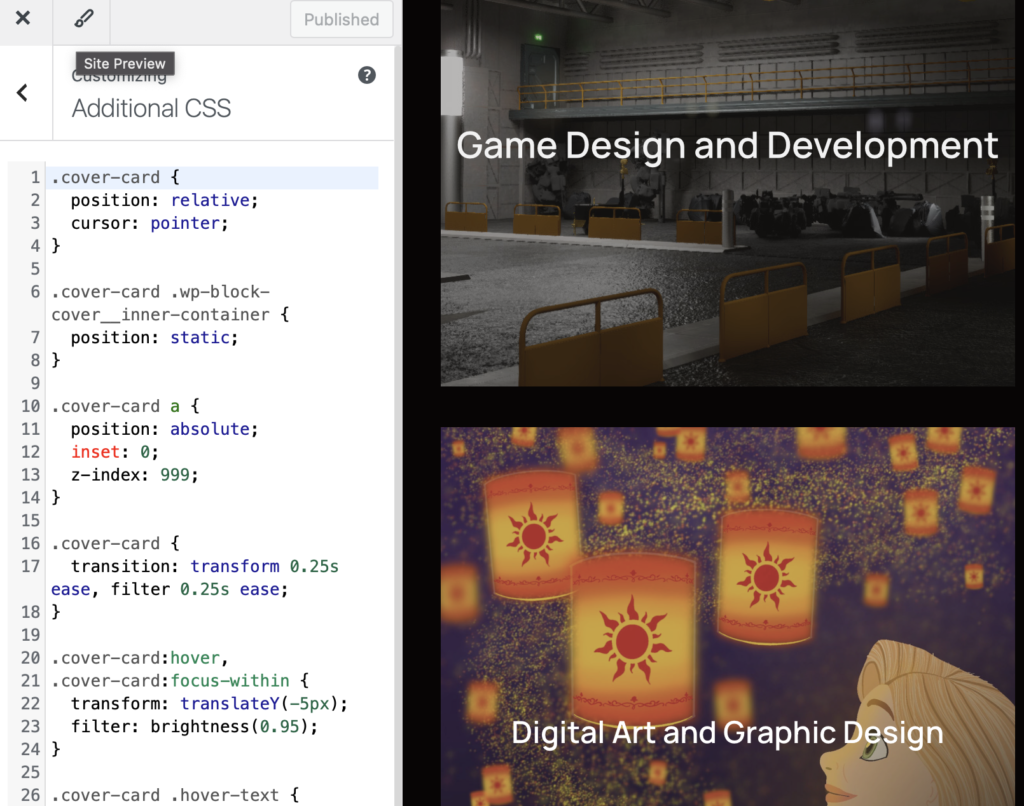Image resolution: width=1024 pixels, height=806 pixels.
Task: Close the Customizer with the X icon
Action: 23,18
